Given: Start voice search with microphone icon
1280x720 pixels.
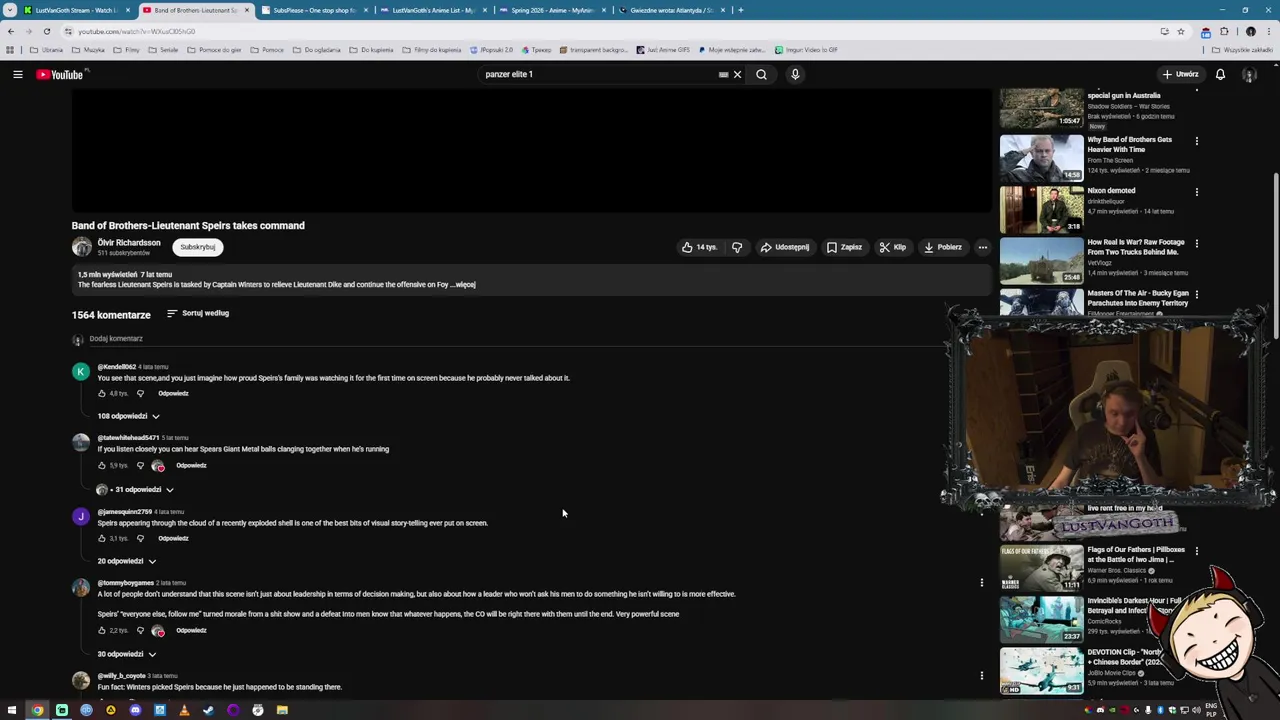Looking at the screenshot, I should pos(795,74).
